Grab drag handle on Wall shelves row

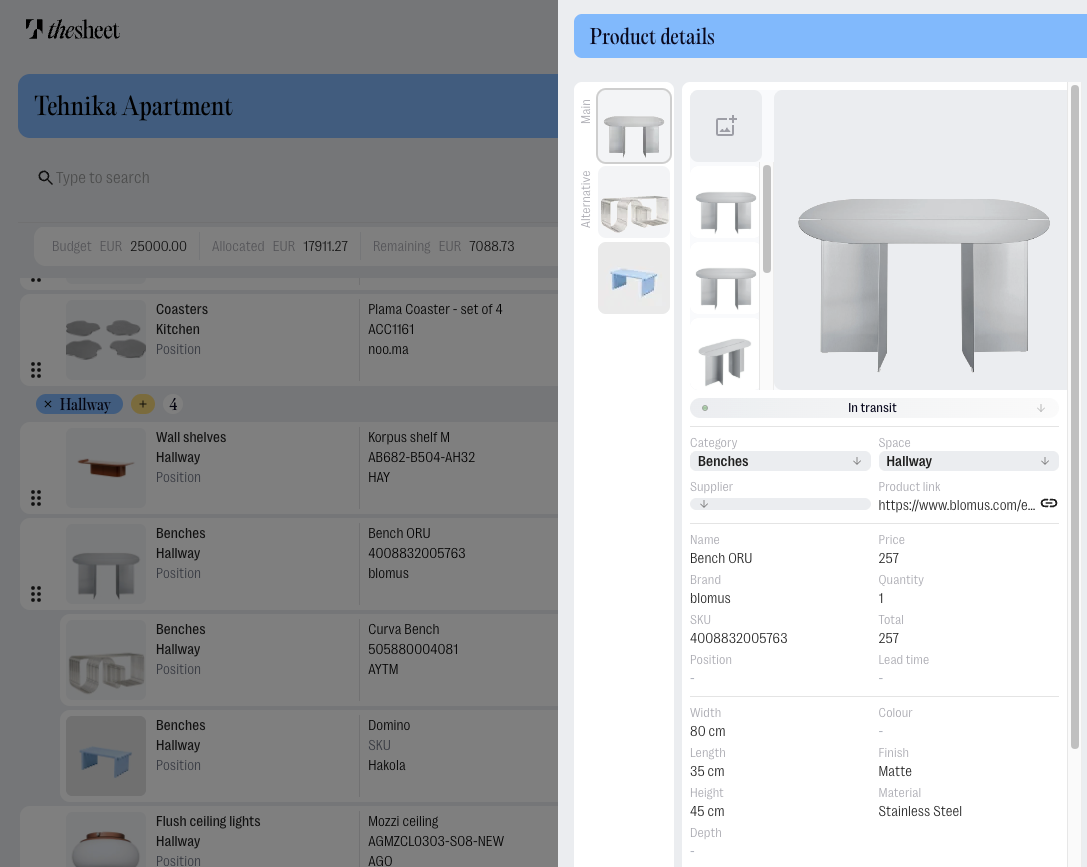pos(36,498)
